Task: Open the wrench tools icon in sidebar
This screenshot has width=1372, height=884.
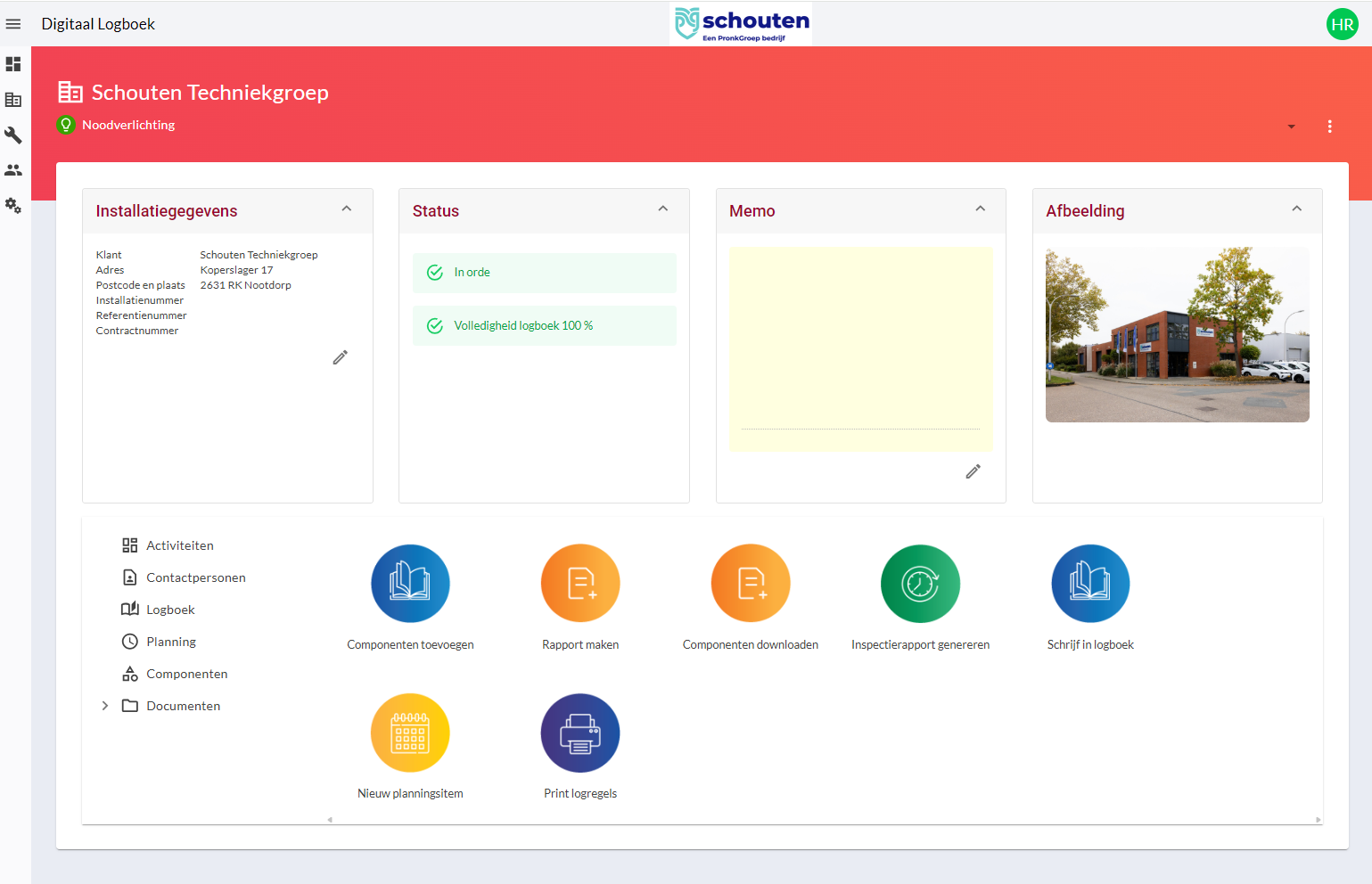Action: [13, 135]
